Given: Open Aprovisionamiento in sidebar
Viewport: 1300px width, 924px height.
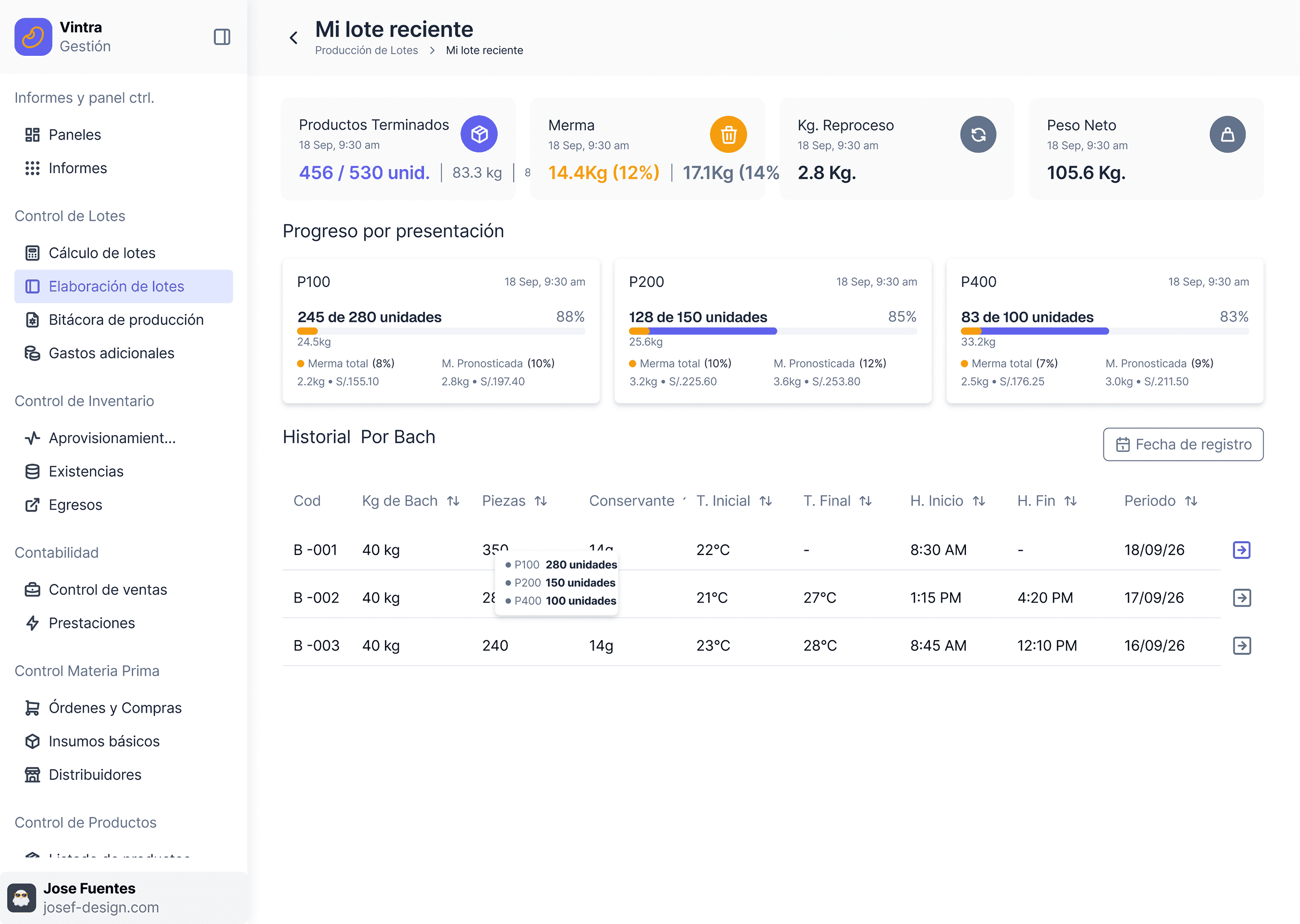Looking at the screenshot, I should [x=123, y=438].
